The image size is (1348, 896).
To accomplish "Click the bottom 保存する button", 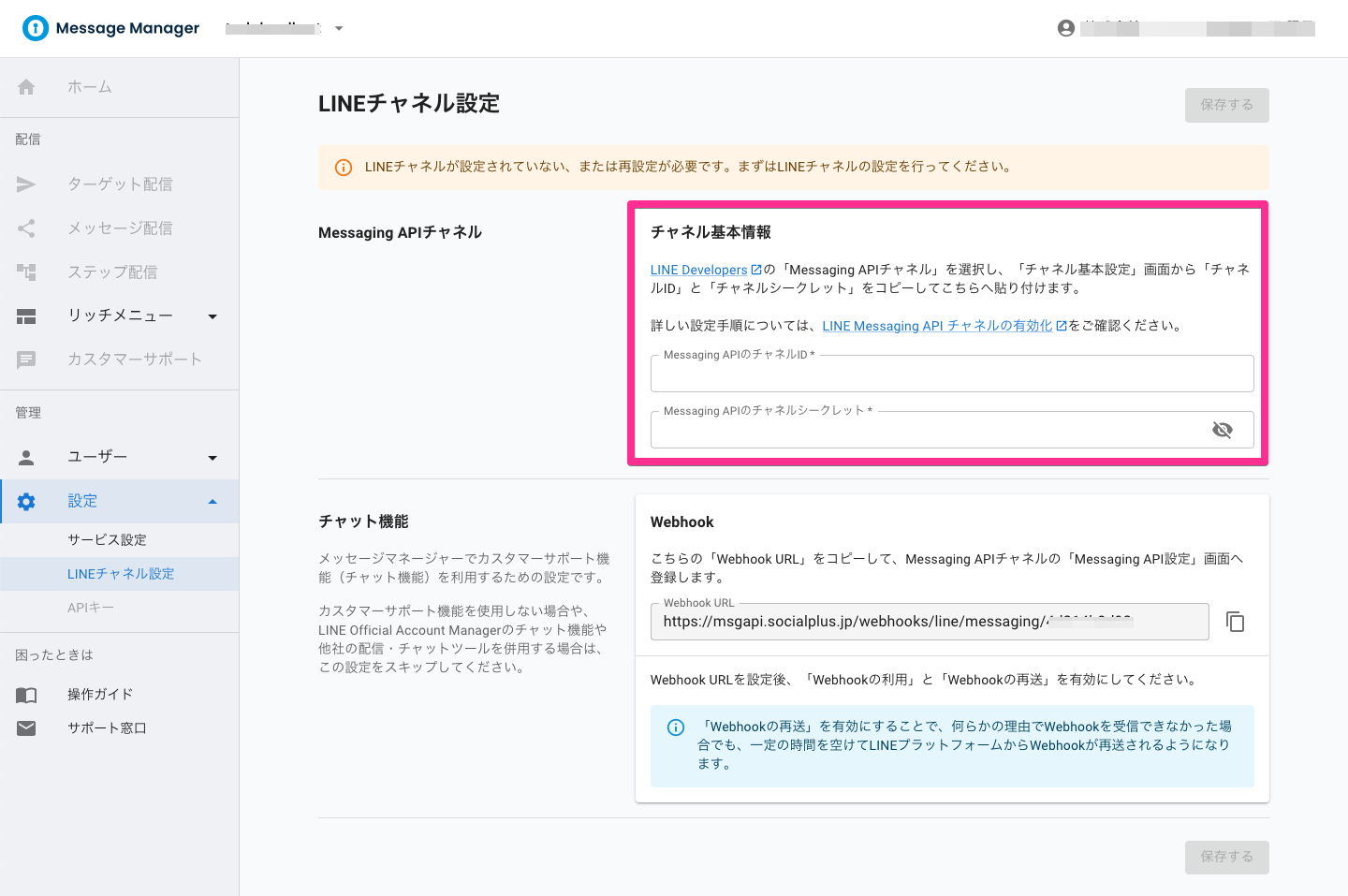I will (1227, 857).
